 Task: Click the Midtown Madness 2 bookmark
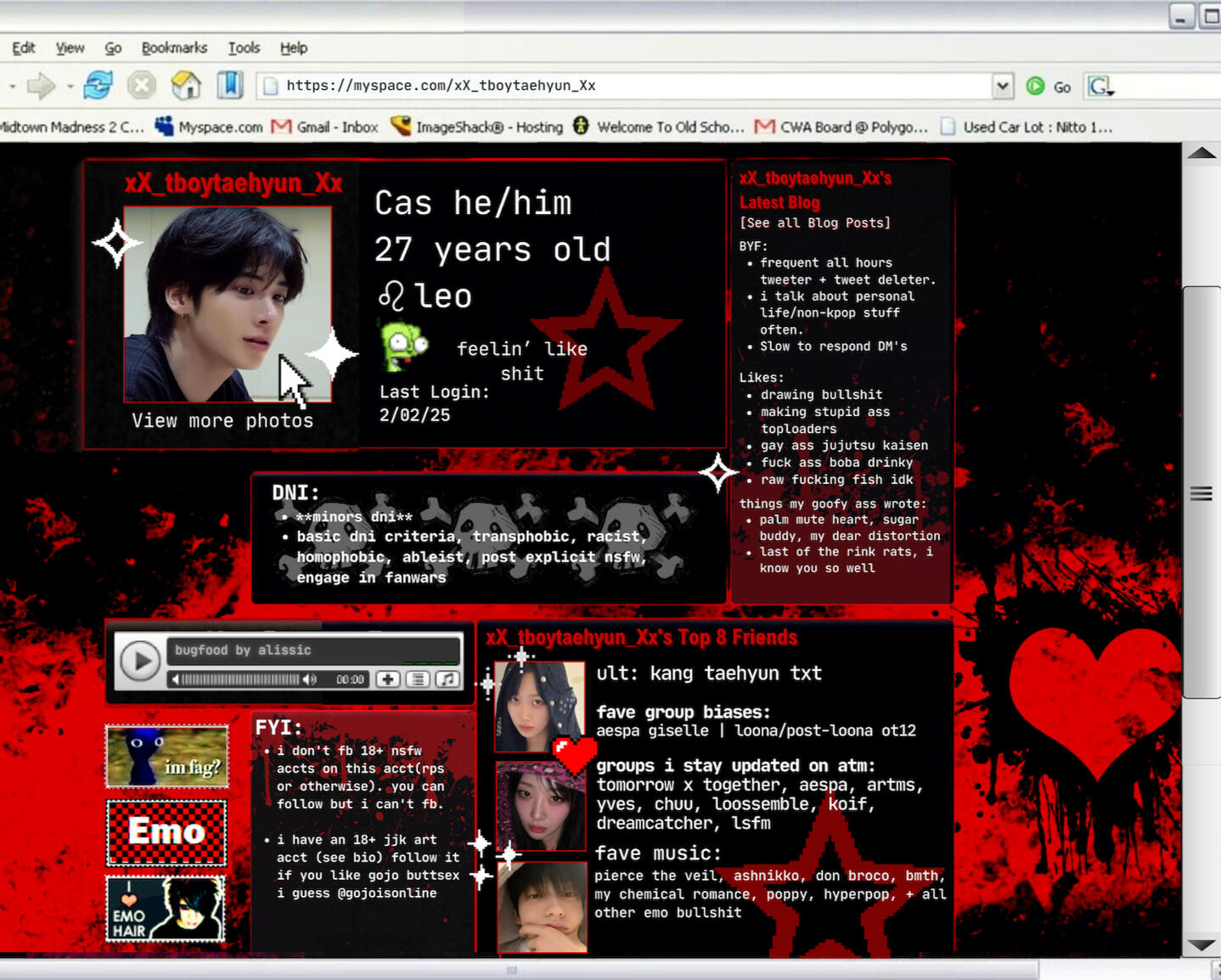[72, 127]
